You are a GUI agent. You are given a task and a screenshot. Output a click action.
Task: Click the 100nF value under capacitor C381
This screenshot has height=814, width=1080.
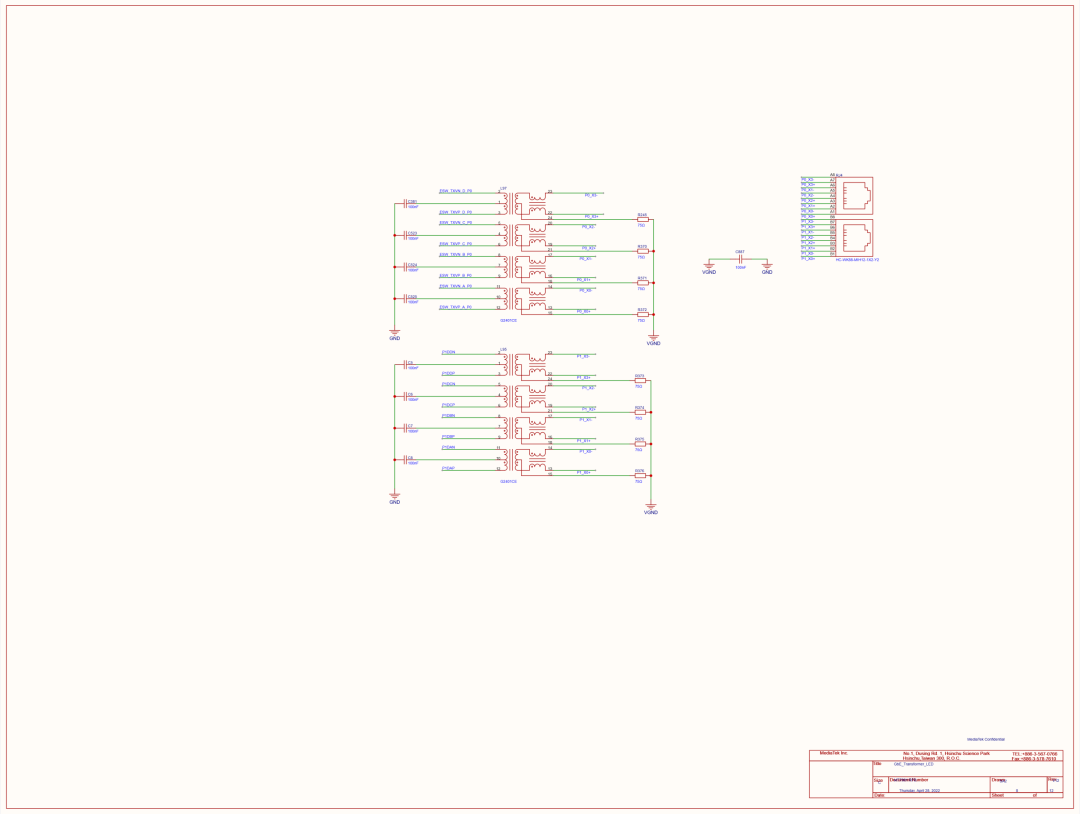(413, 207)
